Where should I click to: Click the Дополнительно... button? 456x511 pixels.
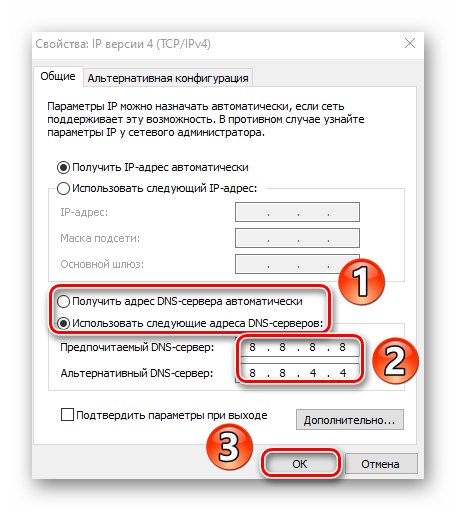(350, 420)
